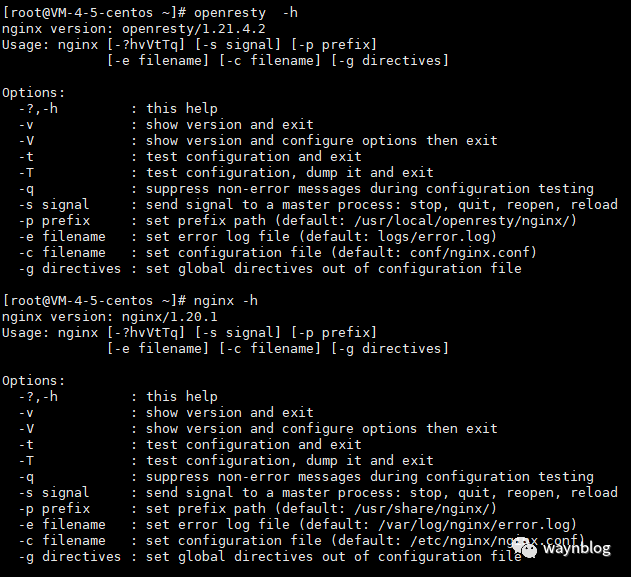The image size is (631, 577).
Task: Click the '-T' option in the first help list
Action: (26, 173)
